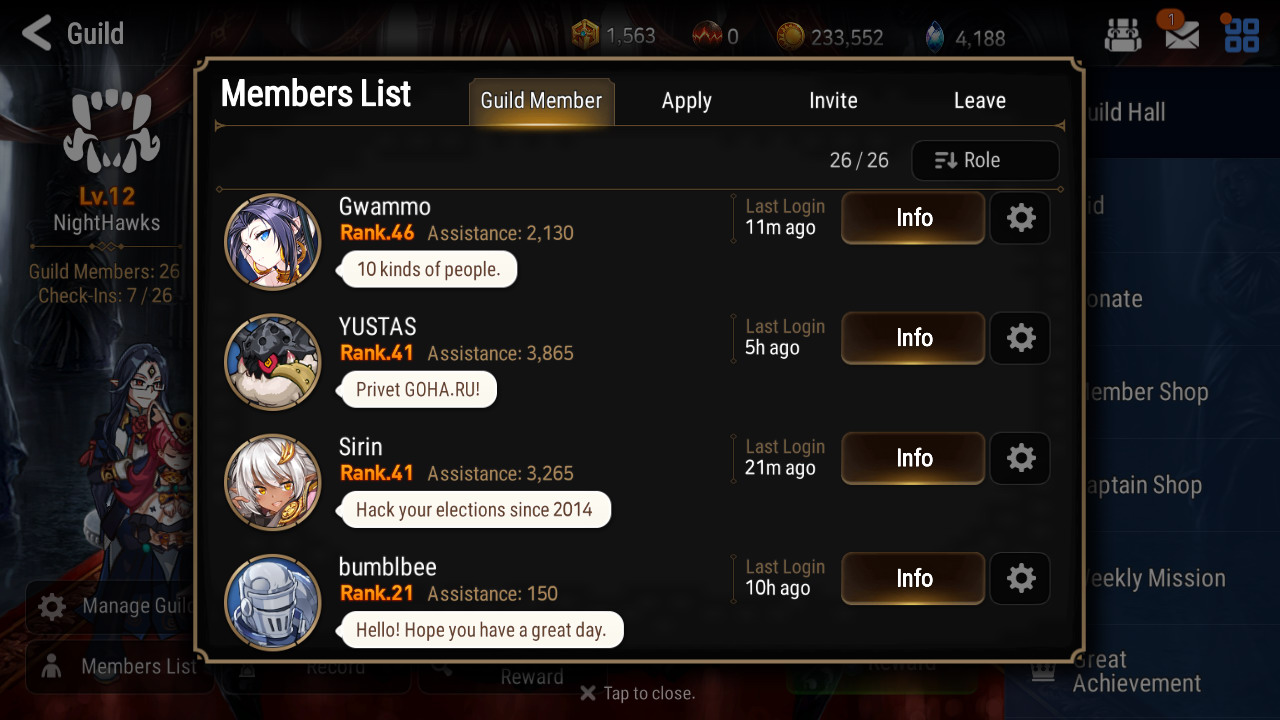Open the mail inbox envelope icon

[1181, 34]
